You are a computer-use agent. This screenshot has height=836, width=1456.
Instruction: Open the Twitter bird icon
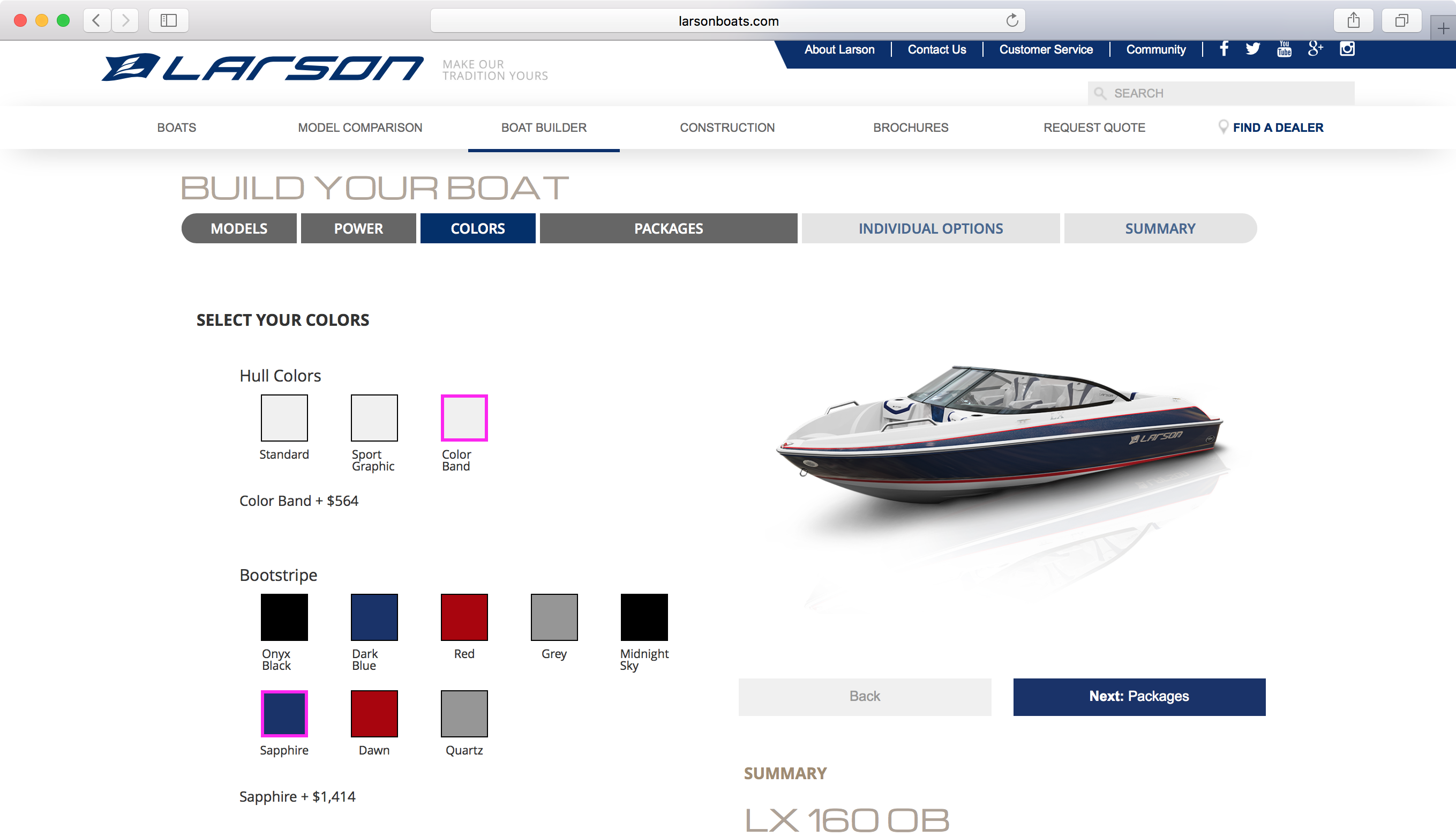click(1253, 49)
